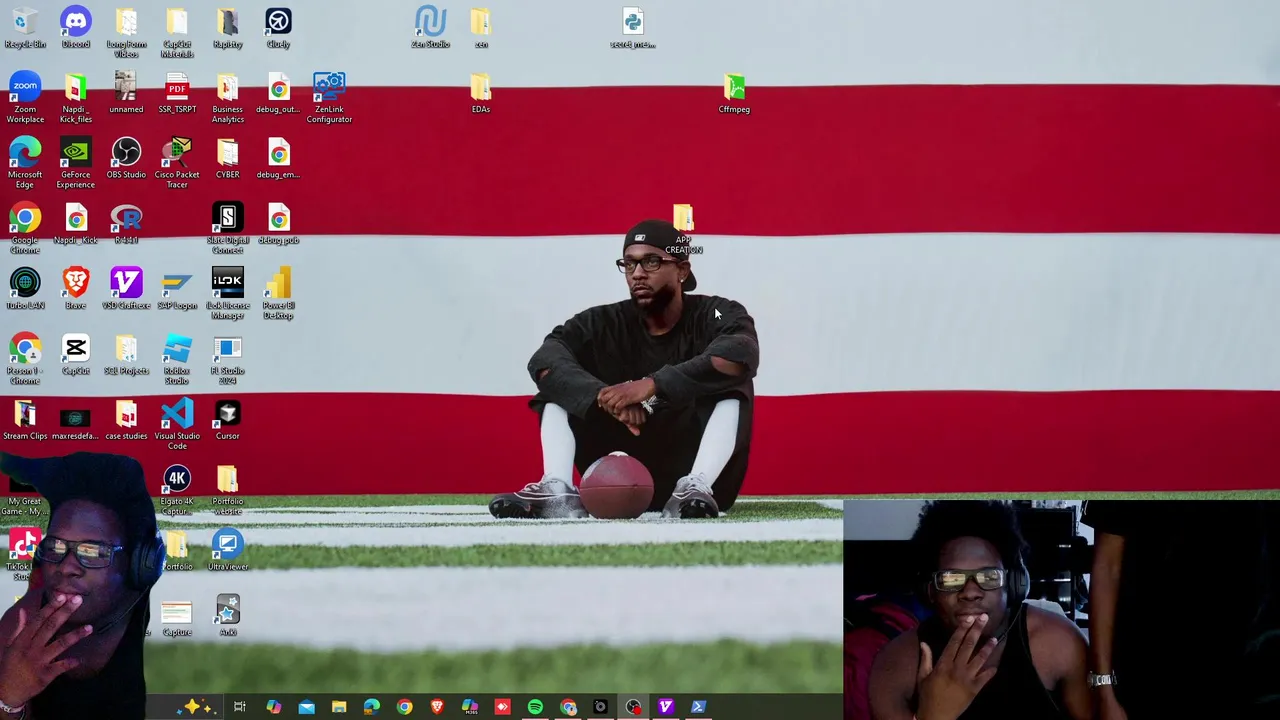This screenshot has height=720, width=1280.
Task: Open the APP CREATION folder
Action: point(683,229)
